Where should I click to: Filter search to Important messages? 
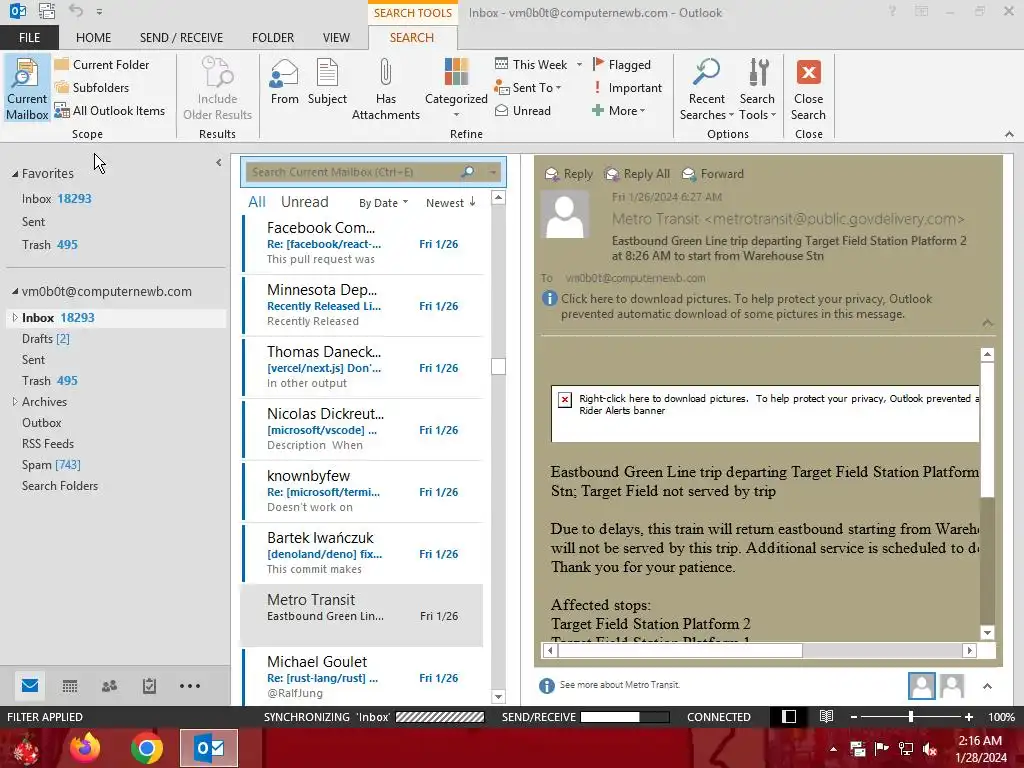[x=627, y=88]
